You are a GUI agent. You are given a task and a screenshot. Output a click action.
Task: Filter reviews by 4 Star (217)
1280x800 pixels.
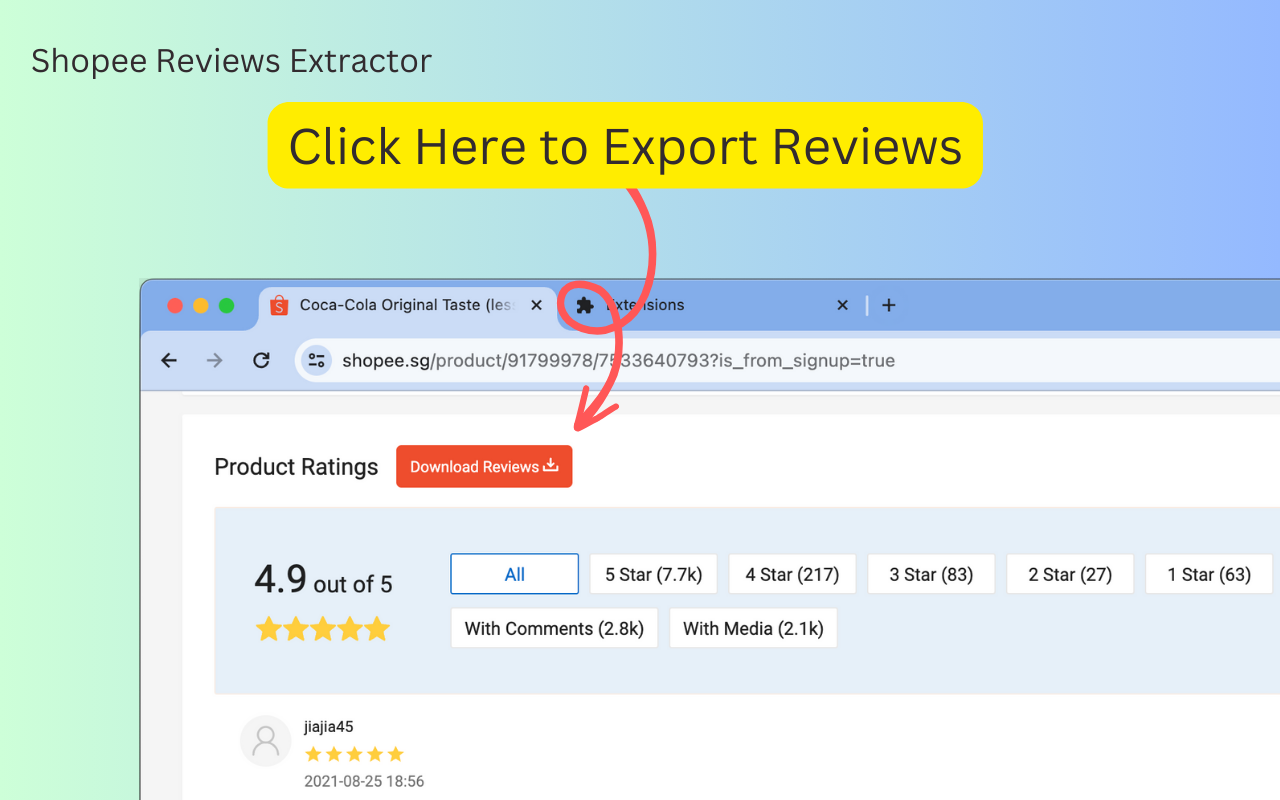click(x=792, y=574)
